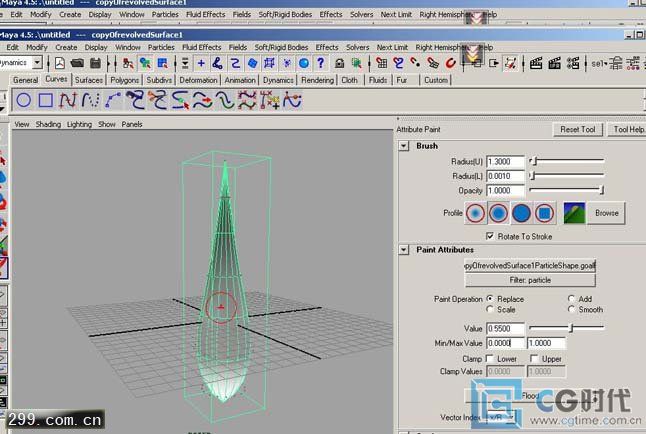Select by hierarchy mode icon
Viewport: 646px width, 434px height.
coord(128,63)
